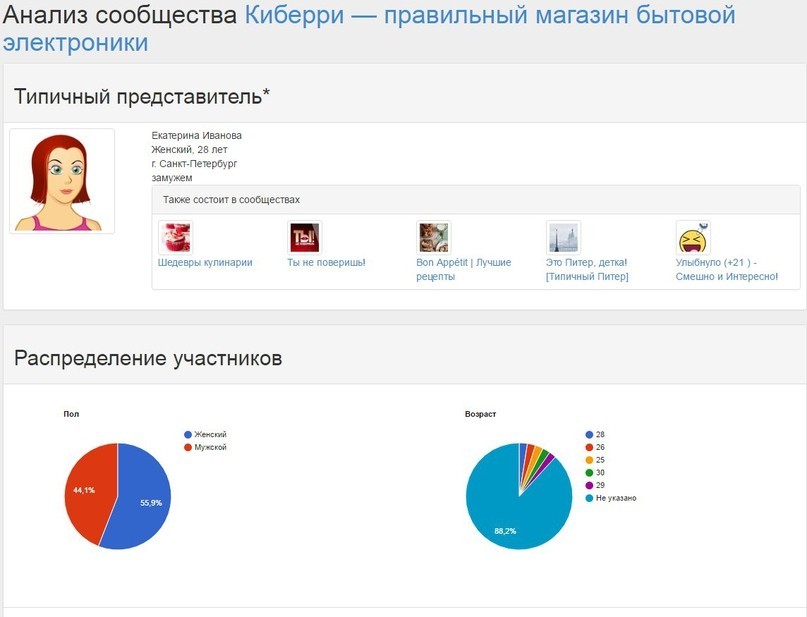The width and height of the screenshot is (807, 617).
Task: Open Улыбнуло smiley community icon
Action: [x=693, y=237]
